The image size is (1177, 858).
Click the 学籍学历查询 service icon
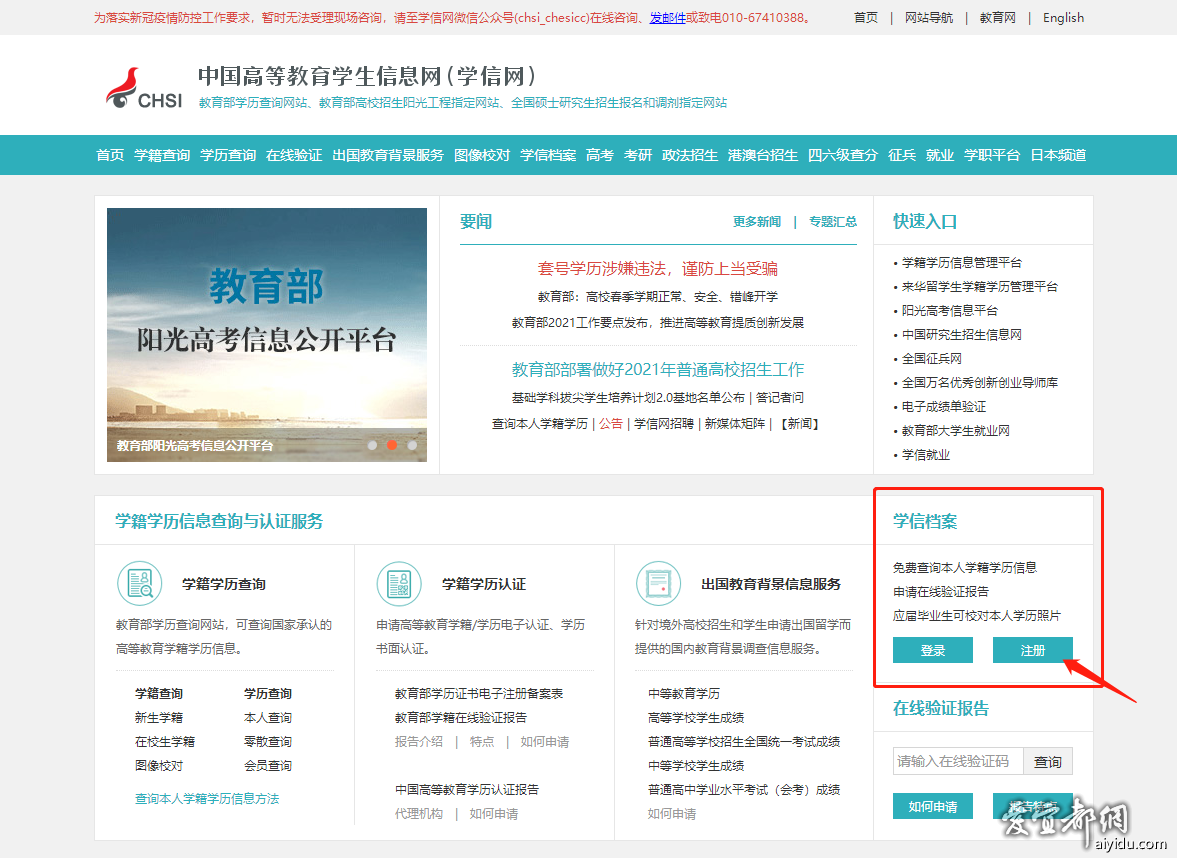pos(139,584)
